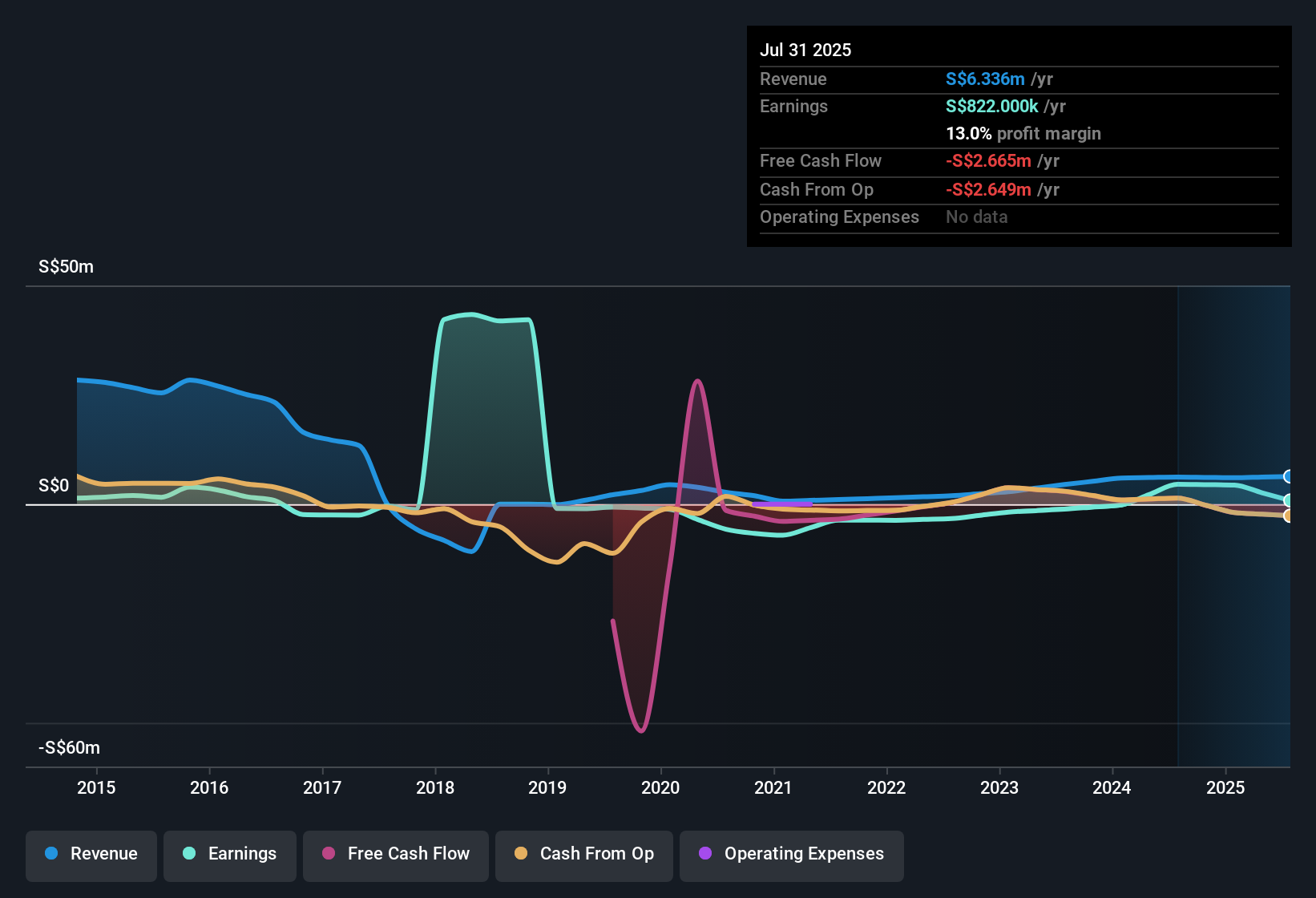Click the 2025 x-axis year label
This screenshot has height=898, width=1316.
(1225, 788)
